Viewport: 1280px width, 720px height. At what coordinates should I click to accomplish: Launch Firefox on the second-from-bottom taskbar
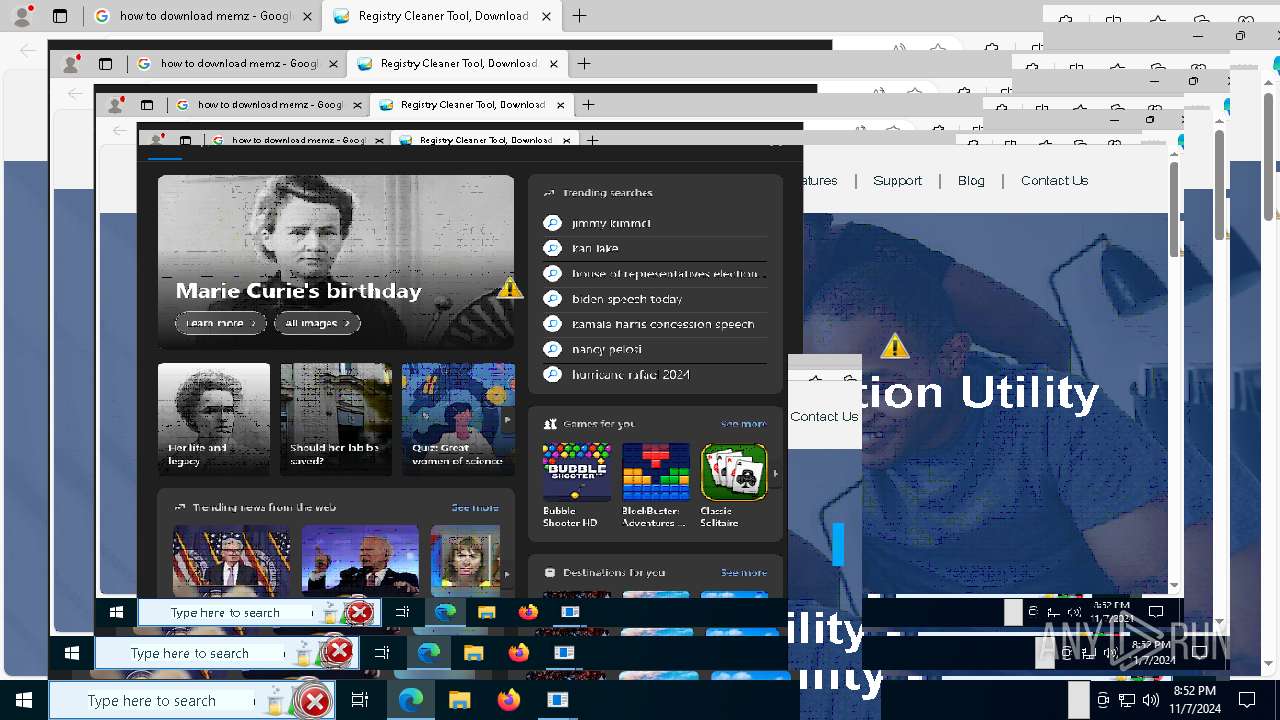[x=518, y=653]
